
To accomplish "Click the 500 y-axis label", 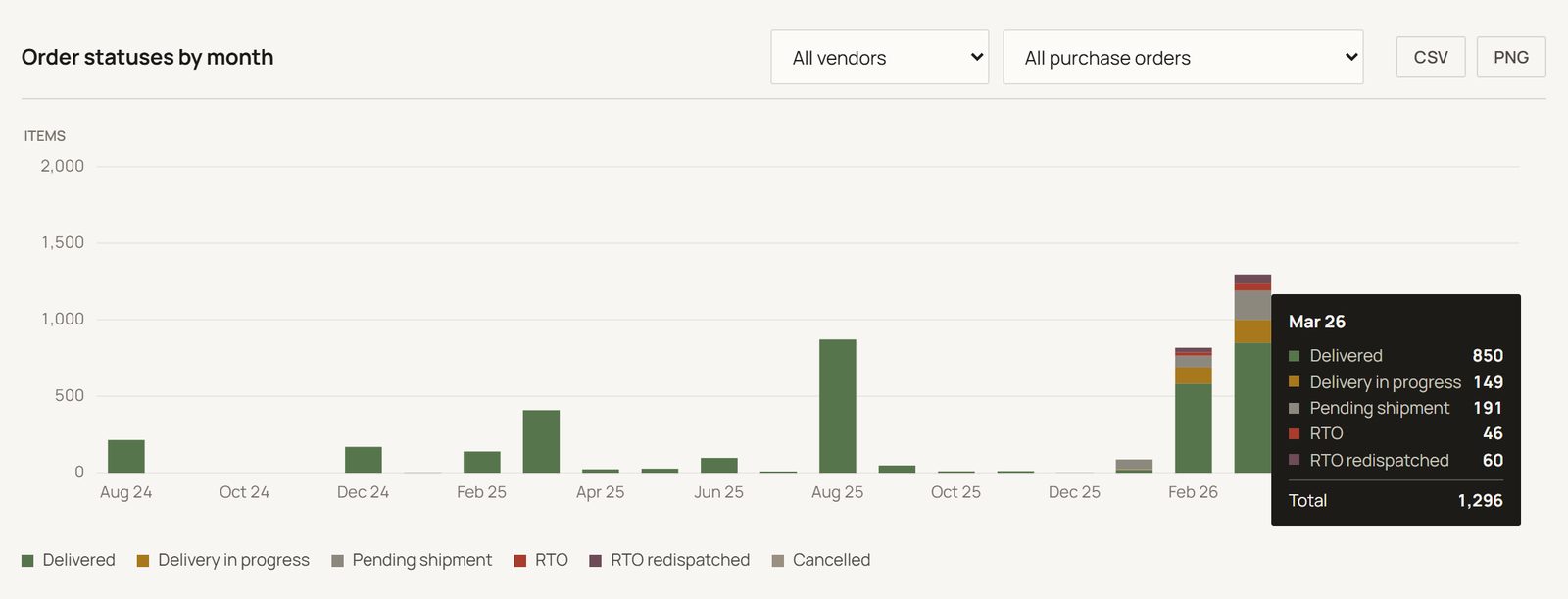I will (70, 395).
